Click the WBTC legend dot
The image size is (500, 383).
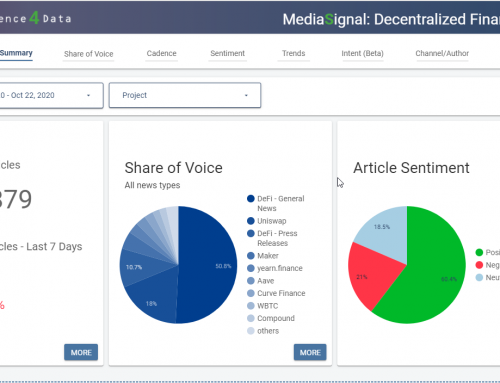pyautogui.click(x=251, y=306)
